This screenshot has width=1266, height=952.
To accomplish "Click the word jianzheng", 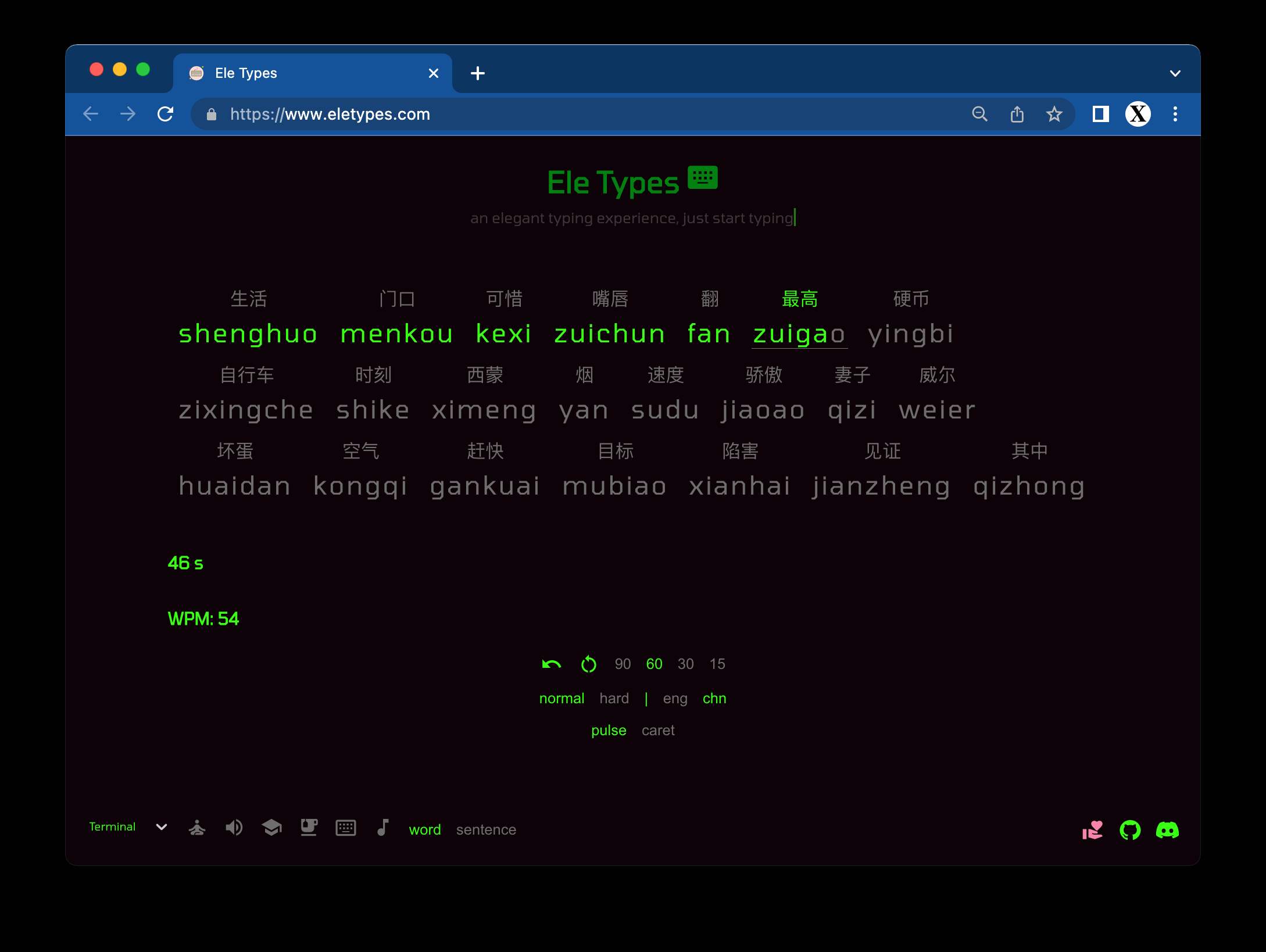I will pyautogui.click(x=881, y=486).
